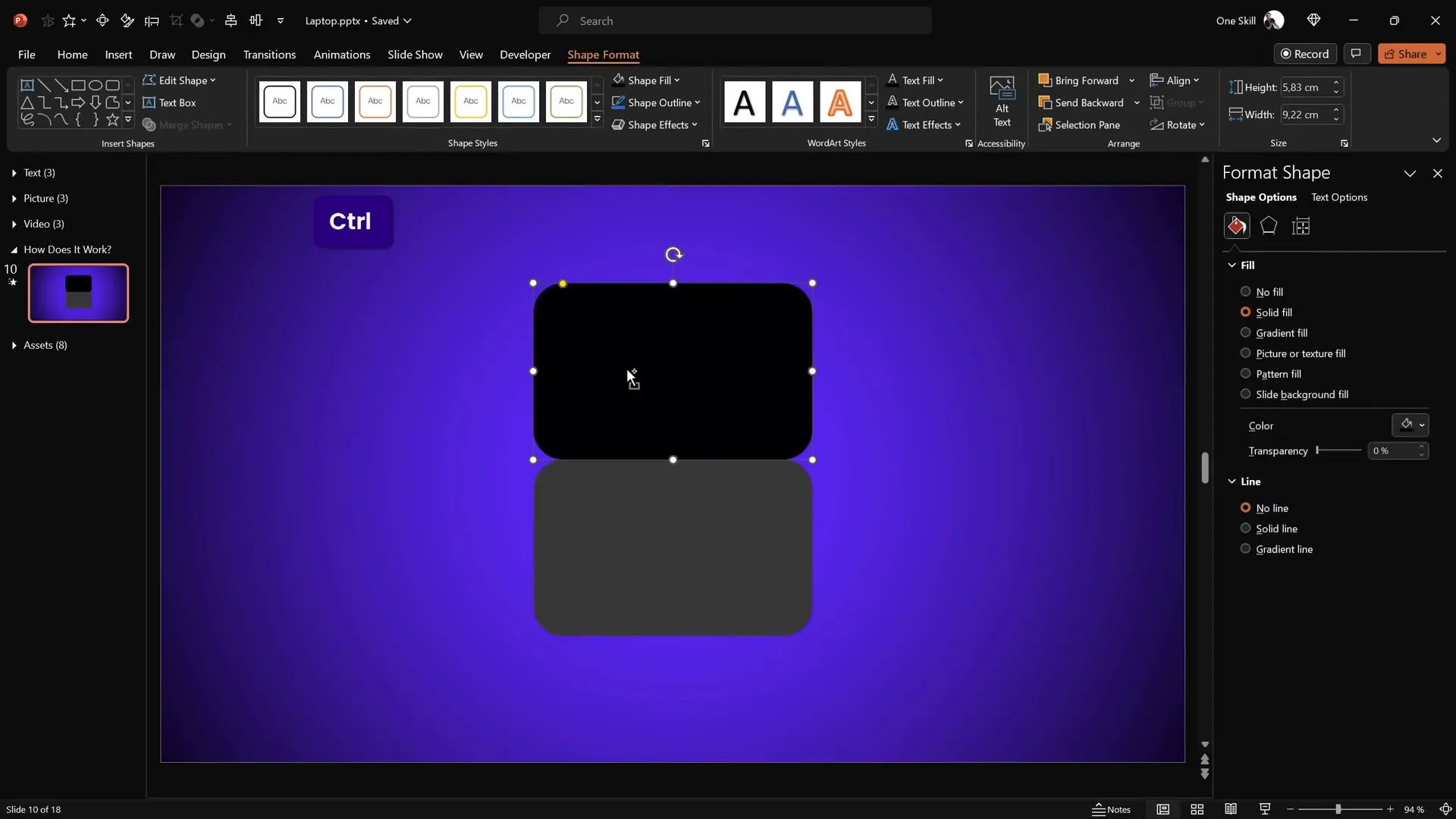Open the Align dropdown

pyautogui.click(x=1175, y=80)
